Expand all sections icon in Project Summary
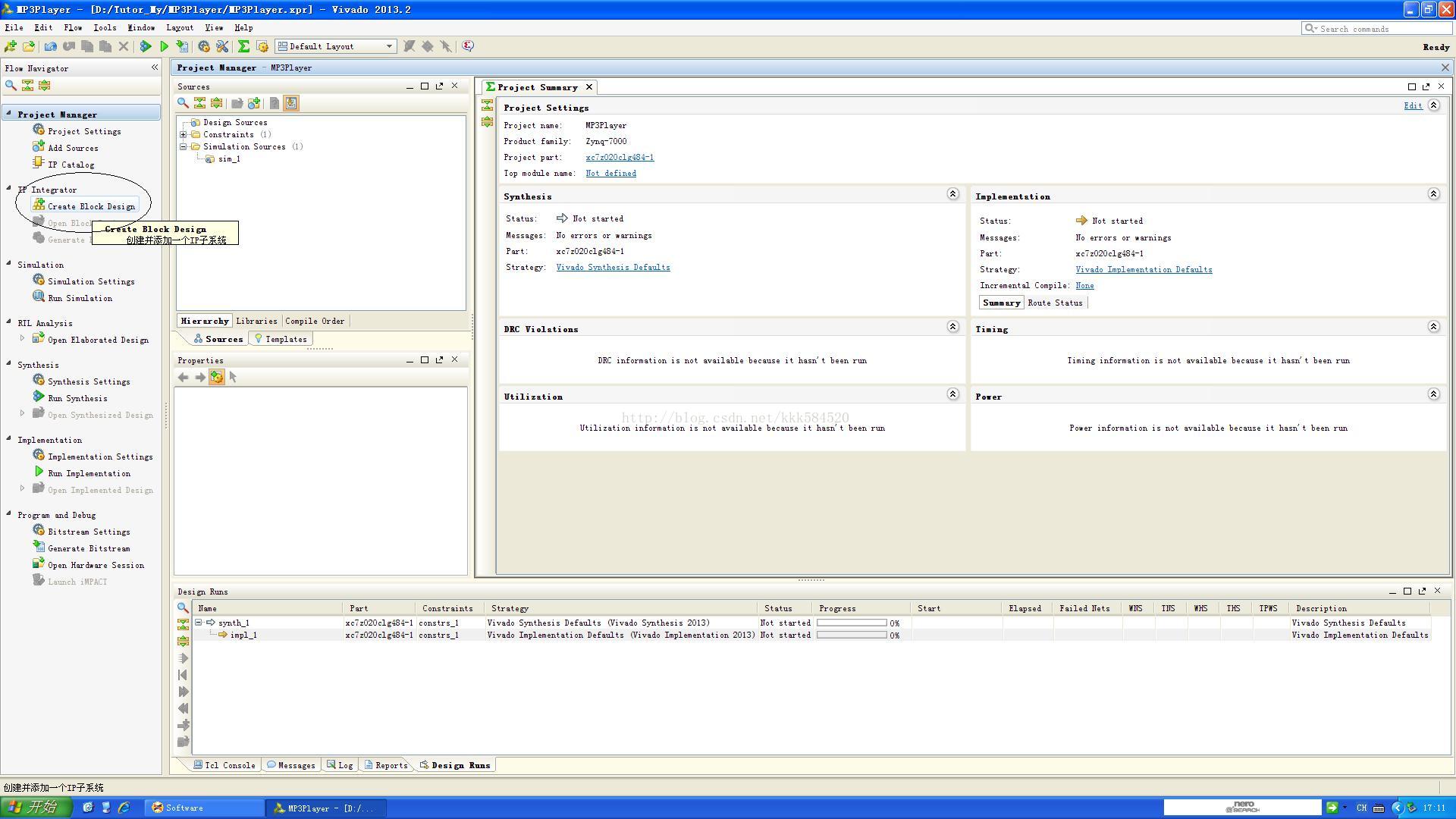1456x819 pixels. point(487,122)
